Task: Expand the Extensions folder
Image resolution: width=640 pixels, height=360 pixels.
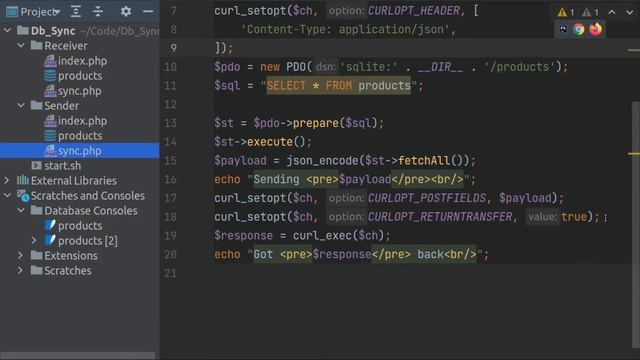Action: click(x=20, y=256)
